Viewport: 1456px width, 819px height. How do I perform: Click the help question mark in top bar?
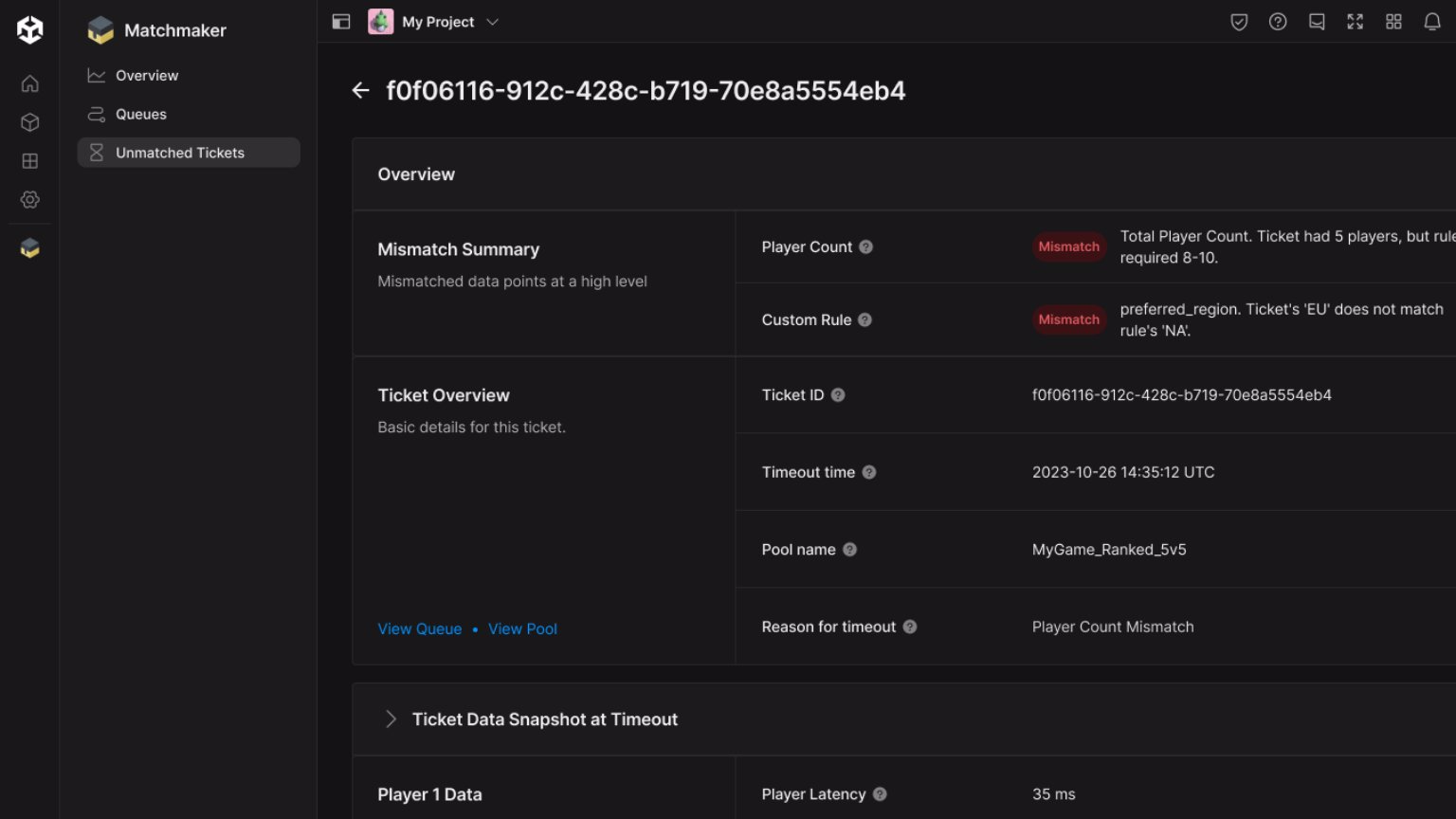1278,22
